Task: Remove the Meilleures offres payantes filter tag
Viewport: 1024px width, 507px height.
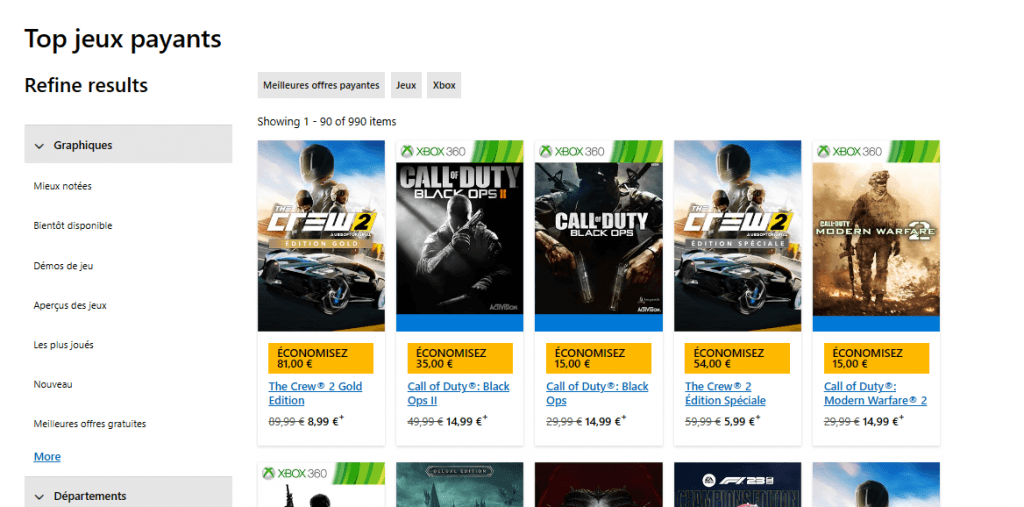Action: 321,86
